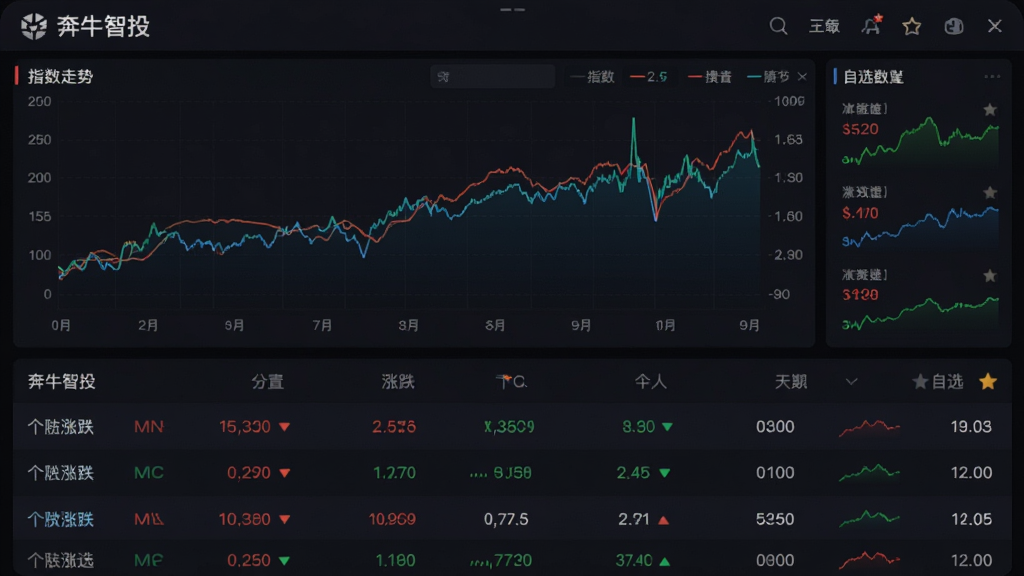Select the MC stock code
The height and width of the screenshot is (576, 1024).
pos(149,473)
